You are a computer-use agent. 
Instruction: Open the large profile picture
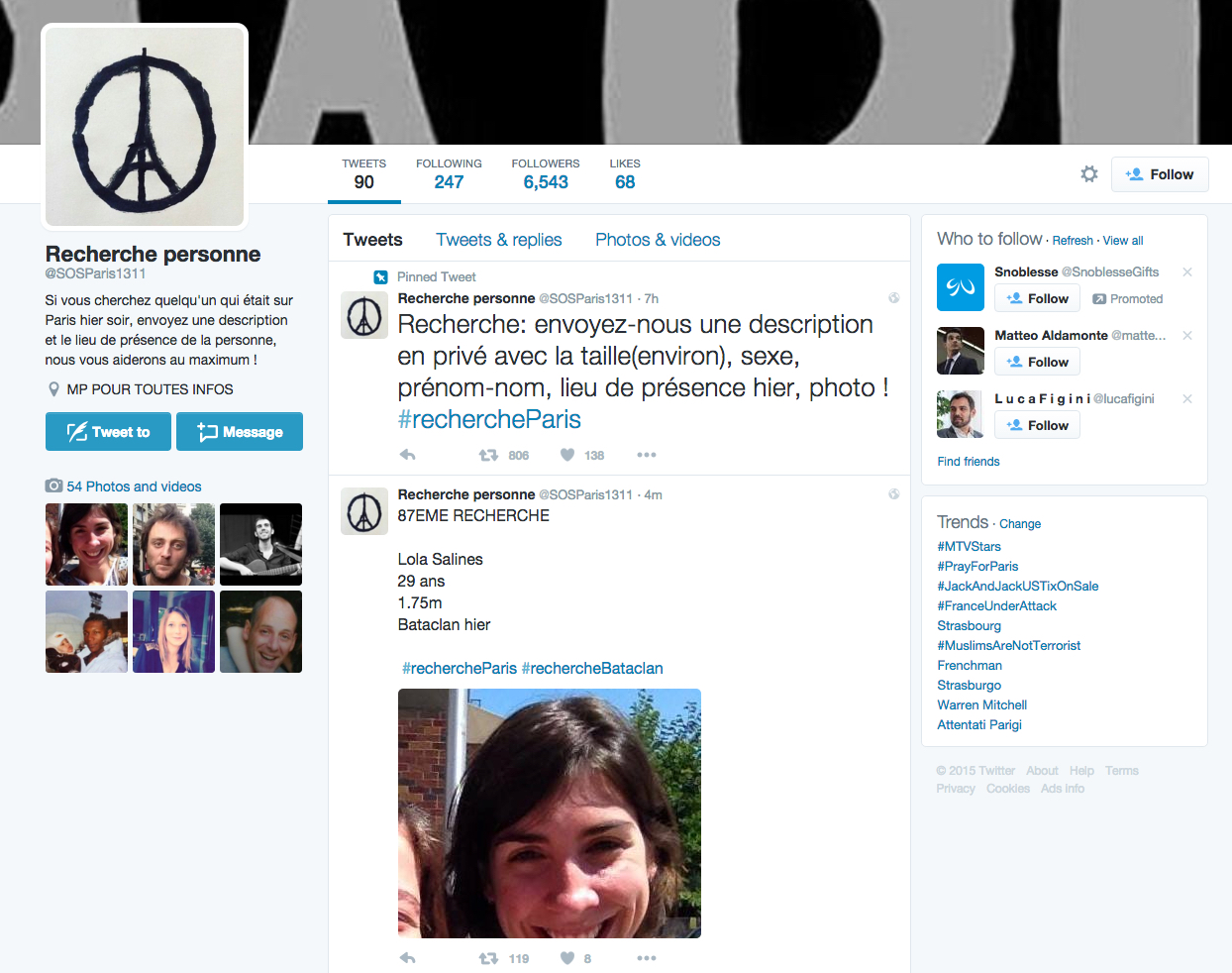[145, 127]
